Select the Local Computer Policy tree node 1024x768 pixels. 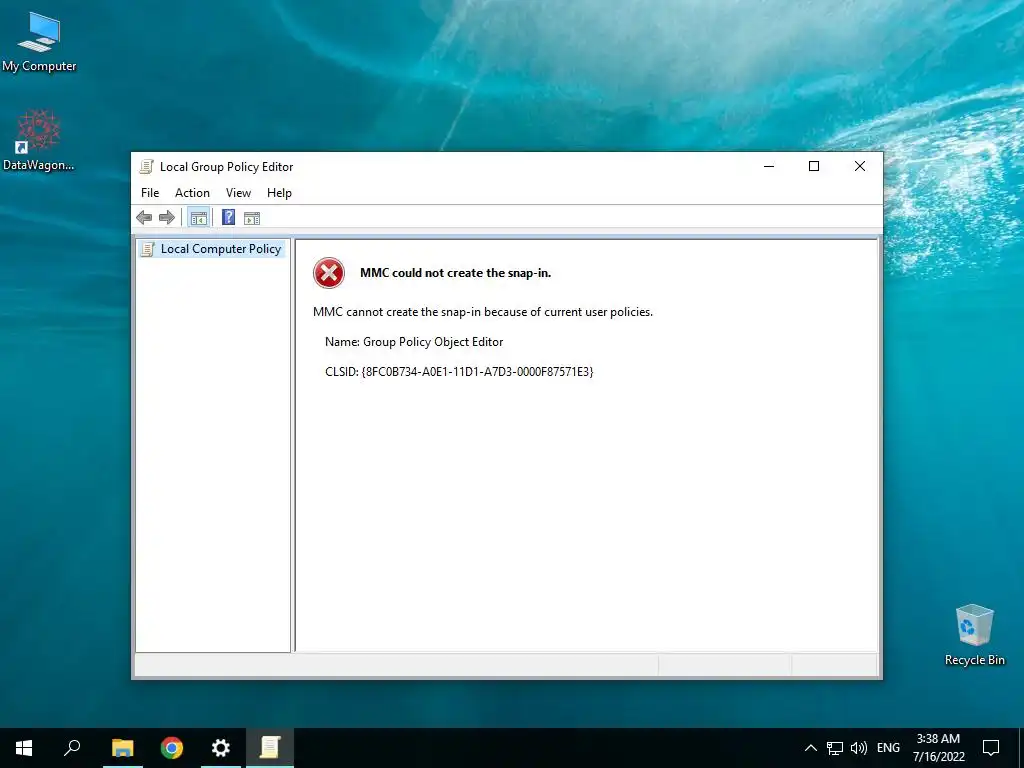click(x=212, y=249)
